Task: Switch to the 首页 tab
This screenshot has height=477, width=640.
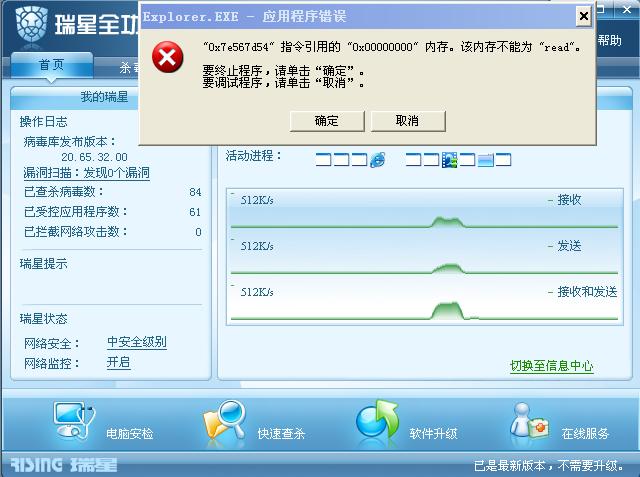Action: [x=51, y=64]
